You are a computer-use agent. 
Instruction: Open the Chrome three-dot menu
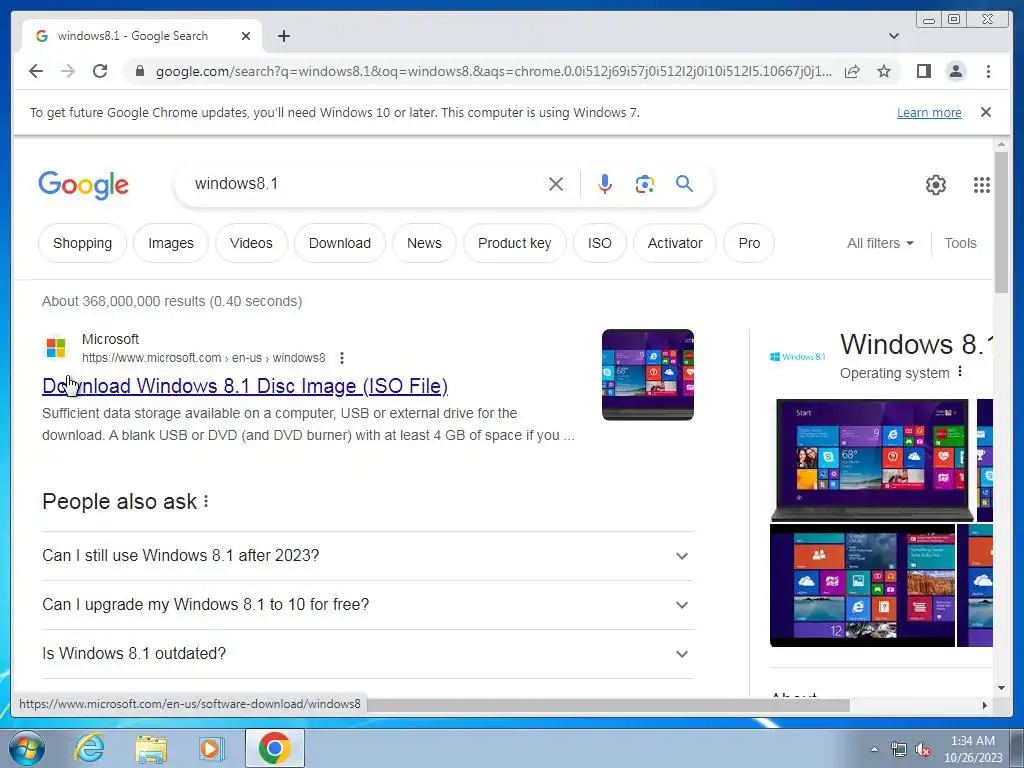click(988, 71)
